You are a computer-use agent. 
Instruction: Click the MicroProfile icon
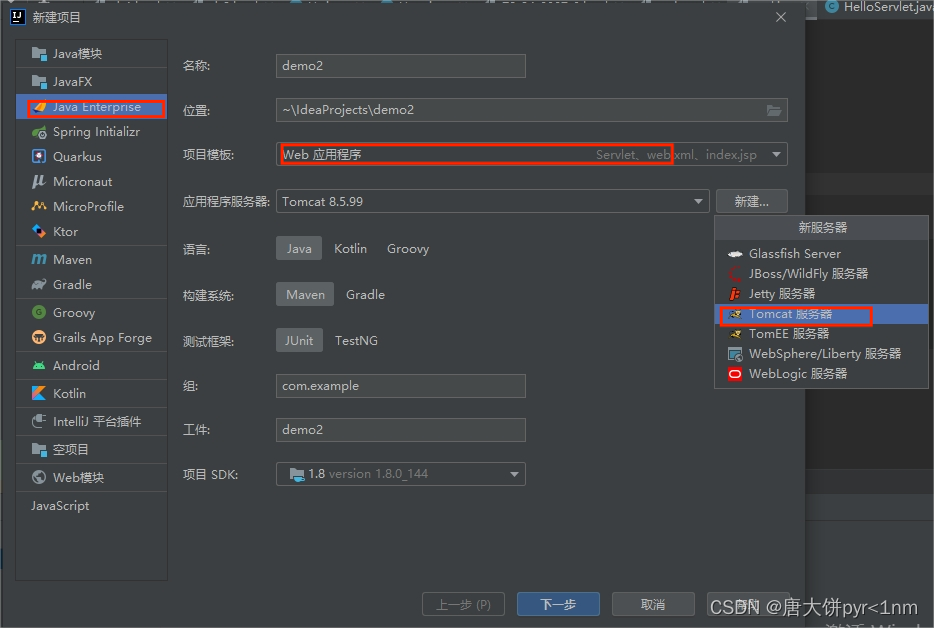39,206
